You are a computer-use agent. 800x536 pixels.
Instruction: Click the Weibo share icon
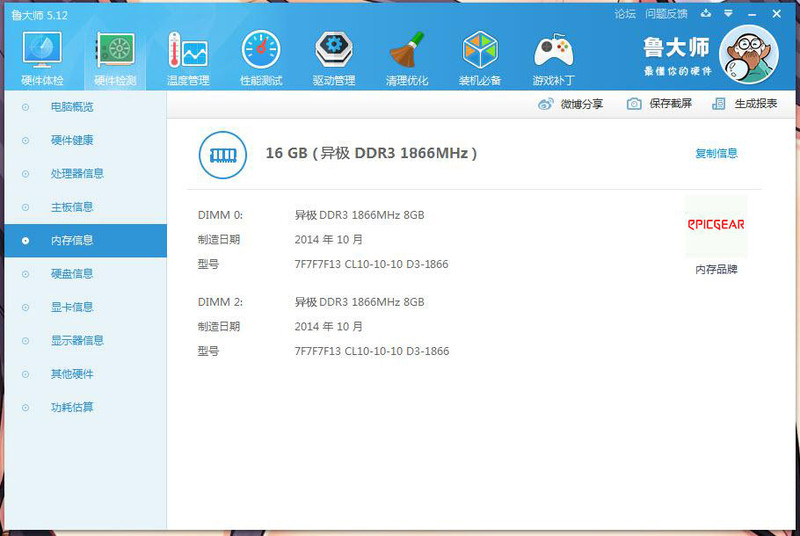click(545, 104)
